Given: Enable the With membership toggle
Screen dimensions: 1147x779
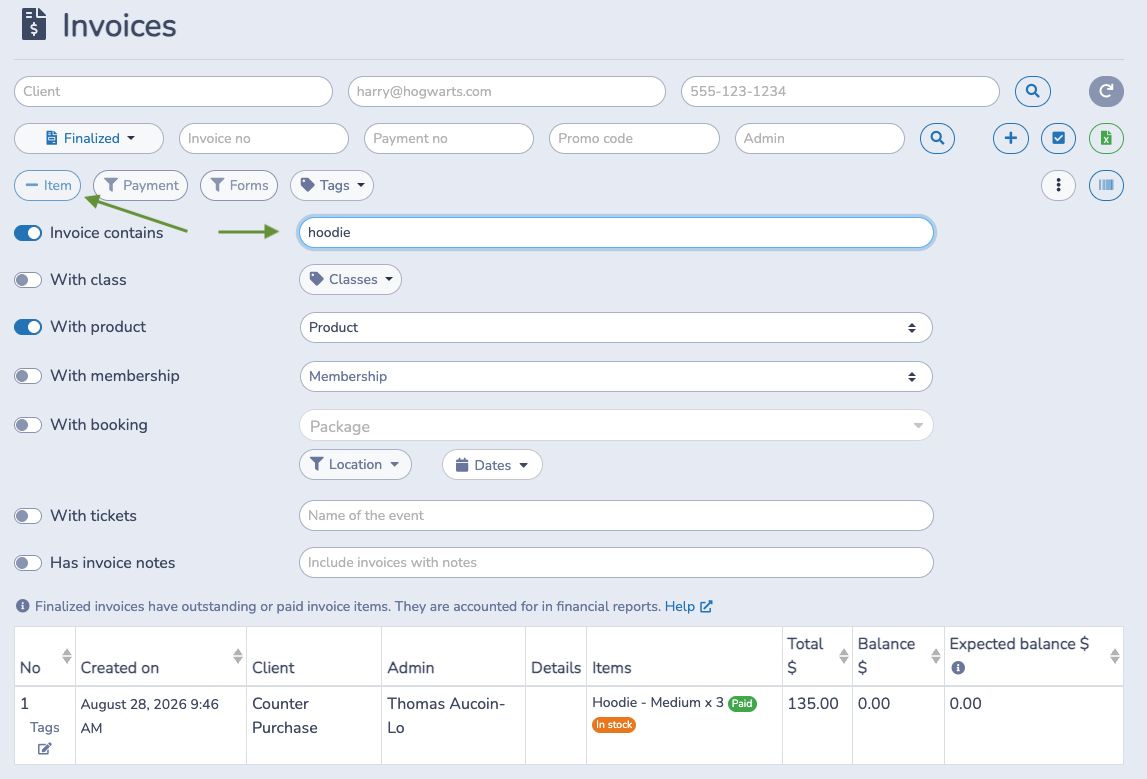Looking at the screenshot, I should [x=28, y=376].
